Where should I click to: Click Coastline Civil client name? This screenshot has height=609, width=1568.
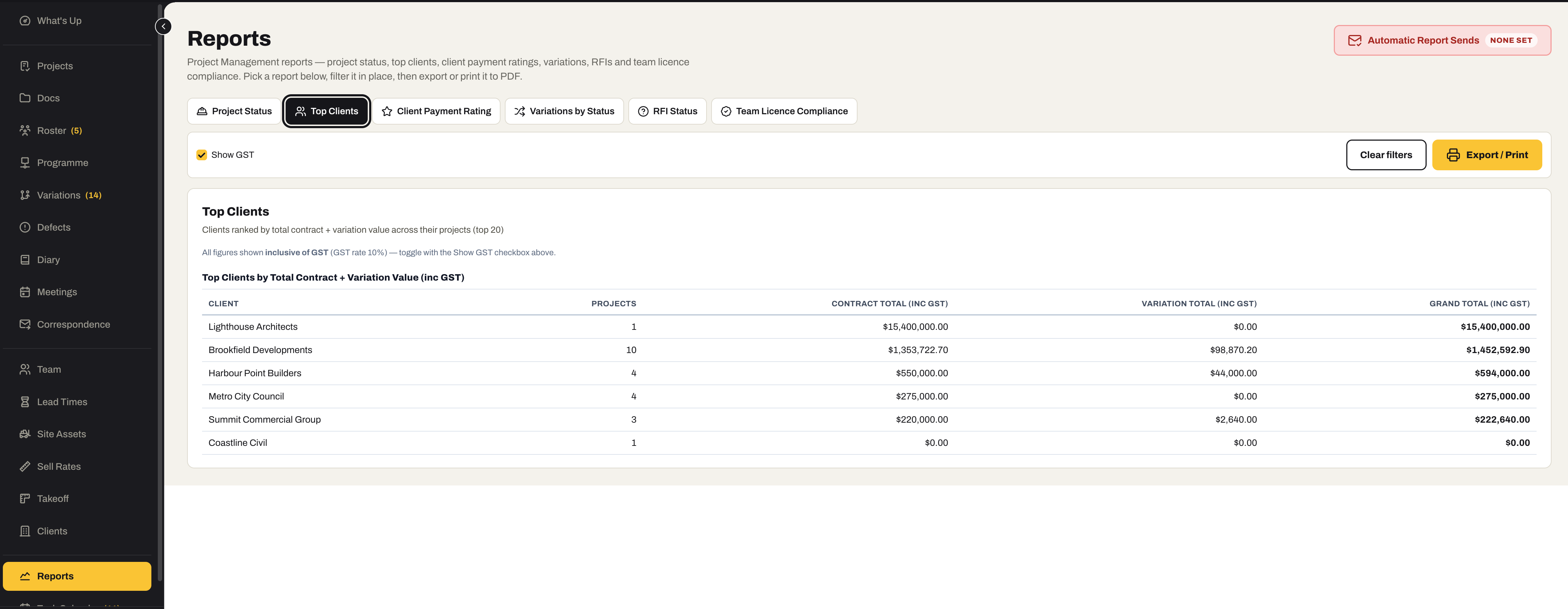[237, 443]
